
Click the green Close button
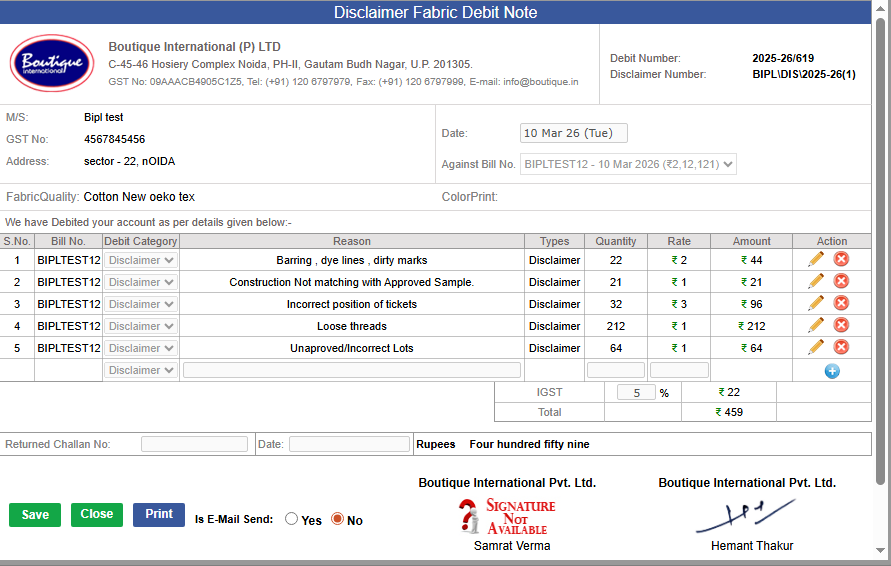coord(97,514)
